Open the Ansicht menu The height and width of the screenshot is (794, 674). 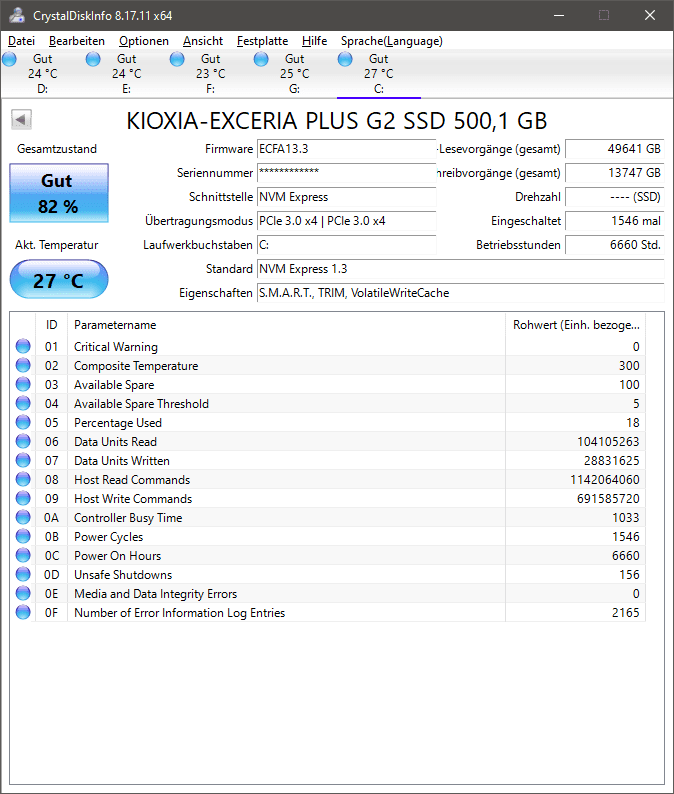tap(203, 41)
